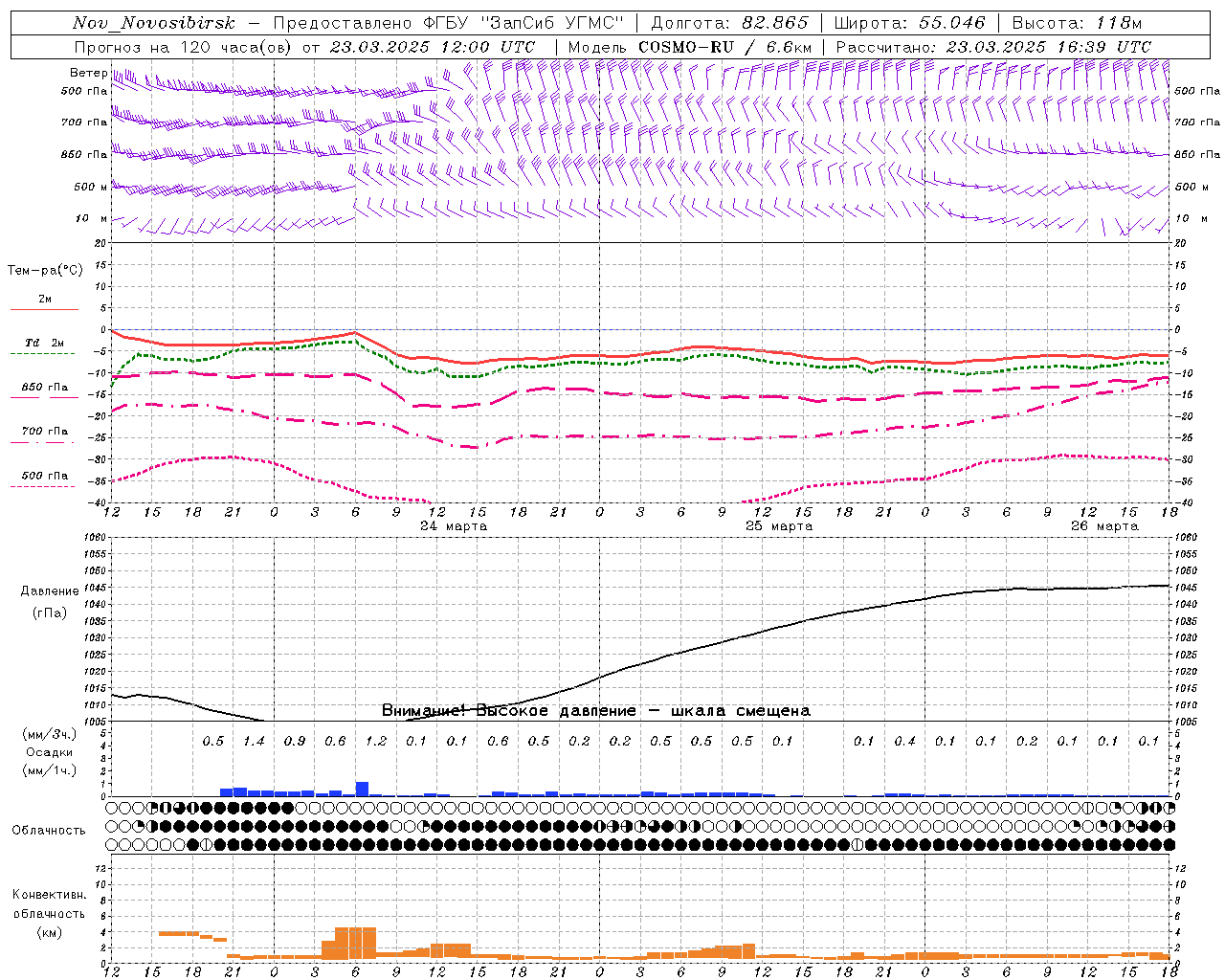Click the 24 марта date label
1225x980 pixels.
(454, 526)
